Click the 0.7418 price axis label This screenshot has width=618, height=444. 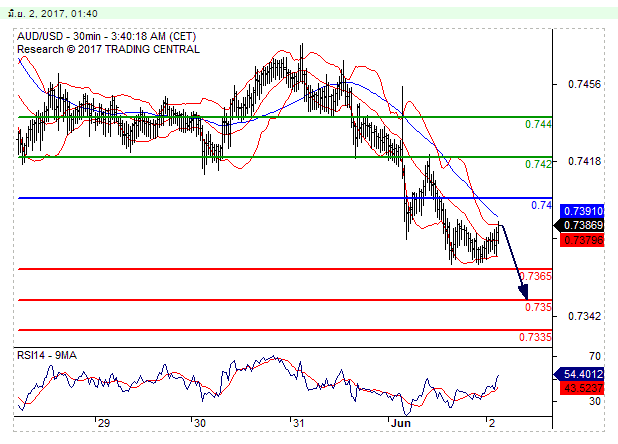(584, 161)
